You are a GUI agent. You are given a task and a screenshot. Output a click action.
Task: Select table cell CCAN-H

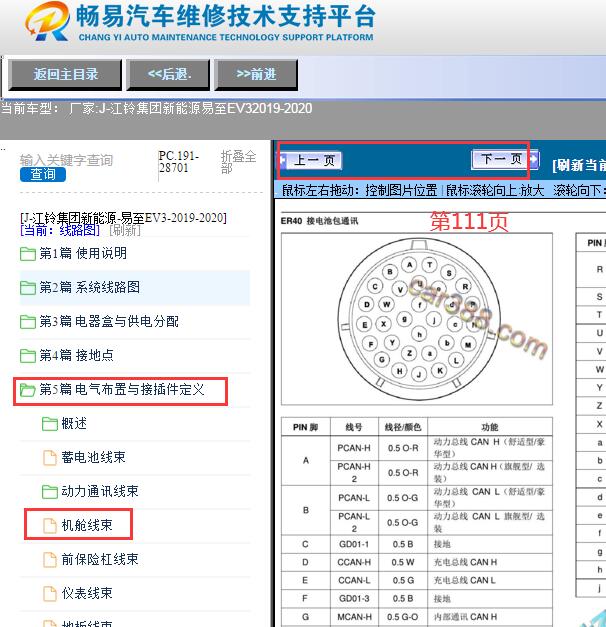pos(354,563)
